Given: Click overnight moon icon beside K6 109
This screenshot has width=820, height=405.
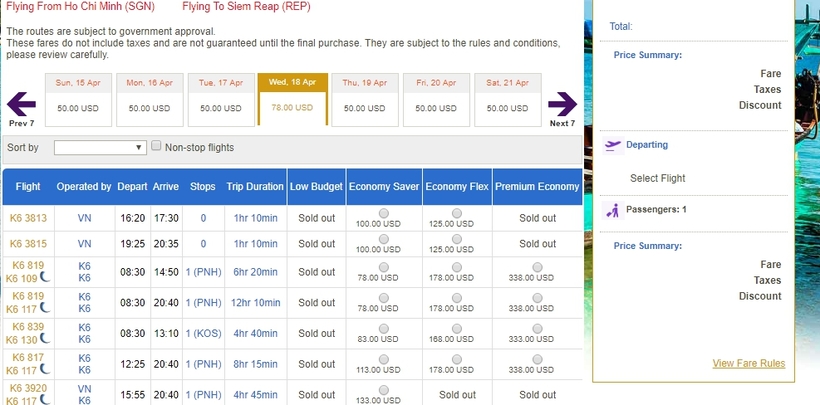Looking at the screenshot, I should coord(45,278).
